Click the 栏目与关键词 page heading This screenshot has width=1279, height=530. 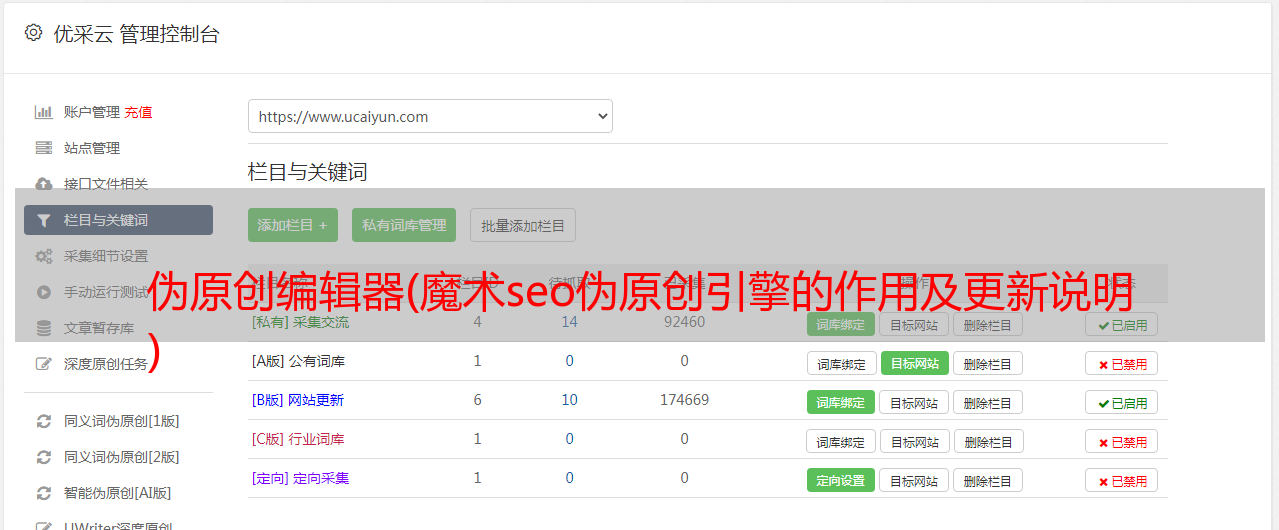point(308,172)
